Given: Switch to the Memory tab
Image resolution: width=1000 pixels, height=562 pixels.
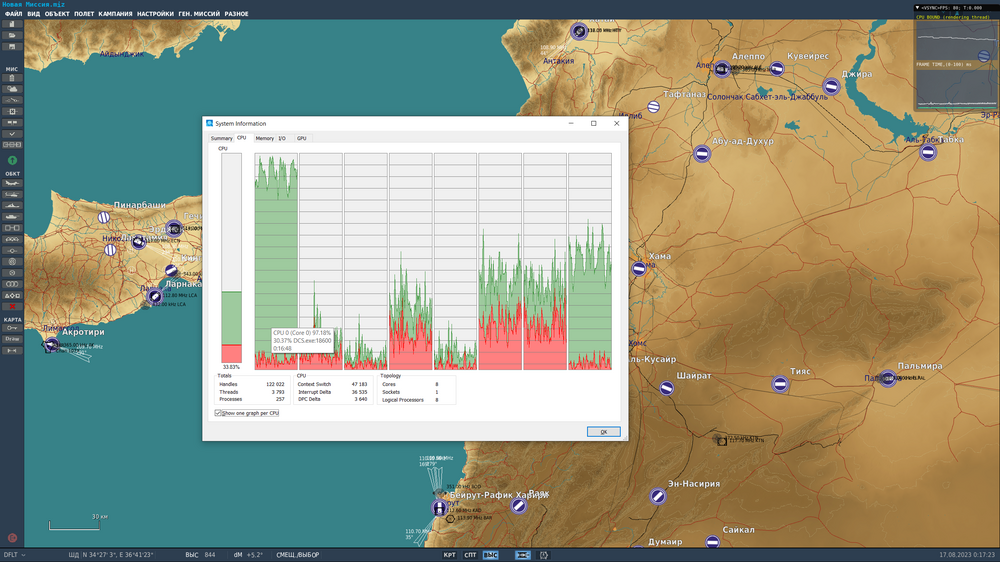Looking at the screenshot, I should tap(264, 138).
